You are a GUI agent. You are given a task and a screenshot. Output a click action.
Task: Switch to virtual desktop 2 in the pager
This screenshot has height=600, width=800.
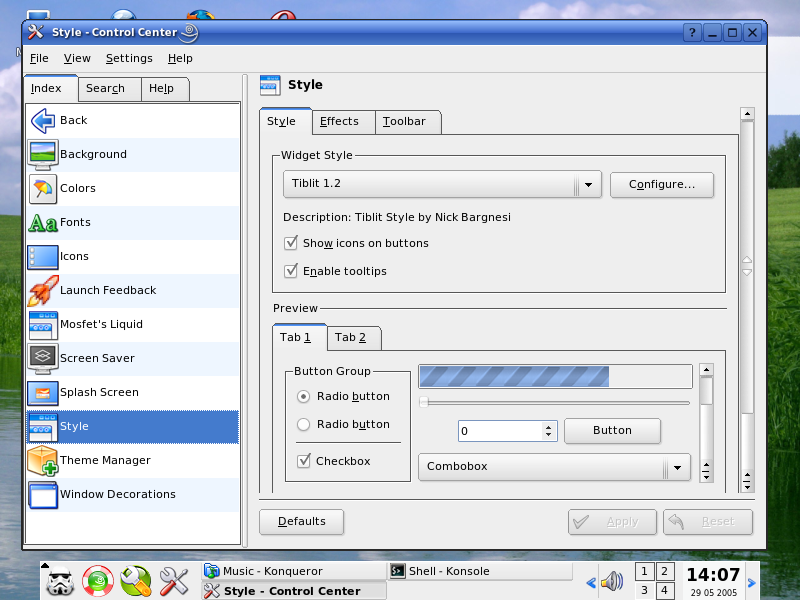coord(664,571)
